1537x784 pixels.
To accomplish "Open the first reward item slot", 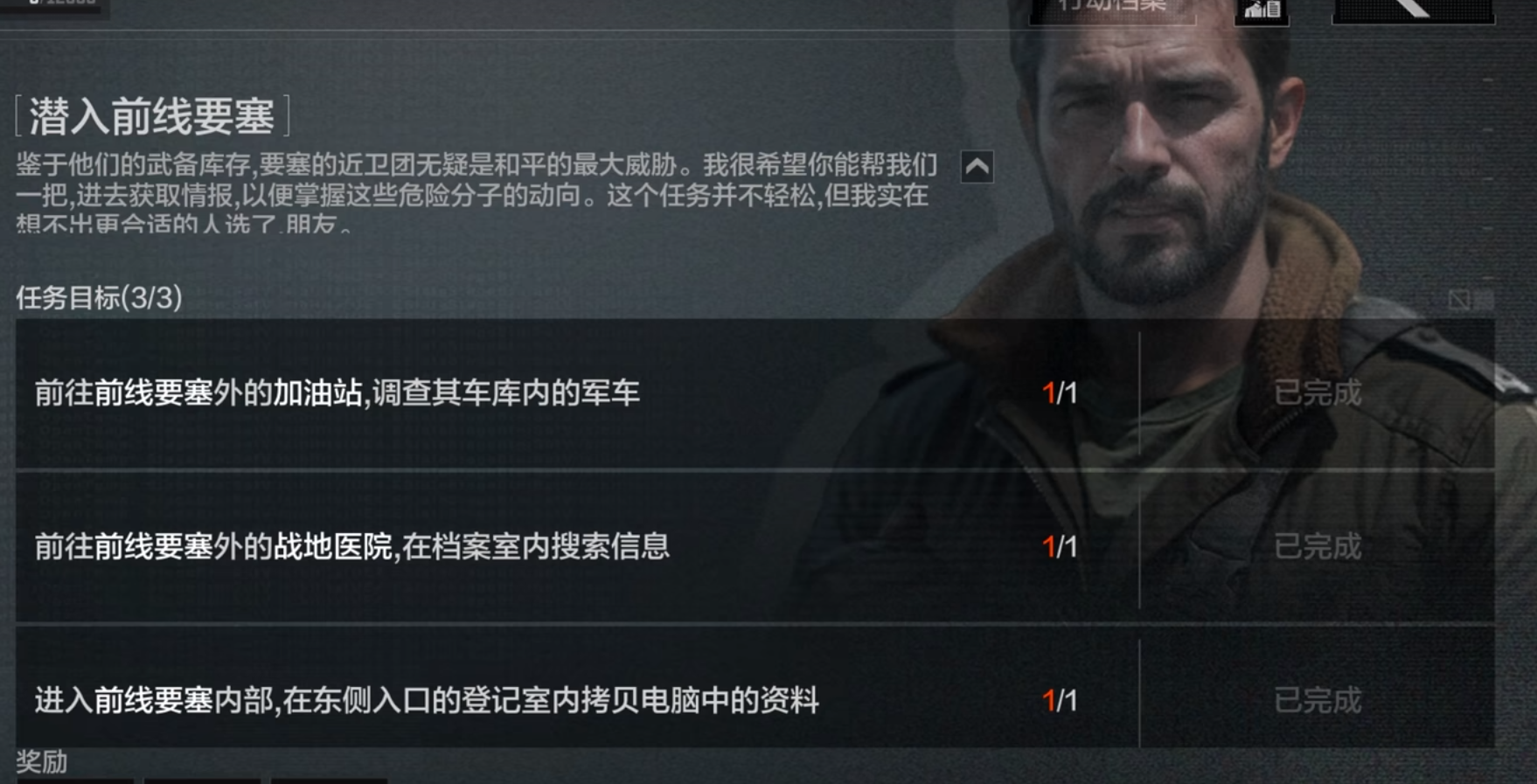I will (75, 781).
